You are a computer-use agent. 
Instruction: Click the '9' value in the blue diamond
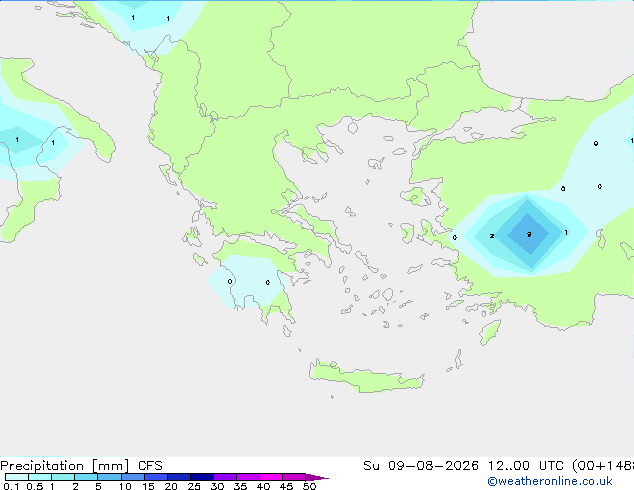click(529, 234)
